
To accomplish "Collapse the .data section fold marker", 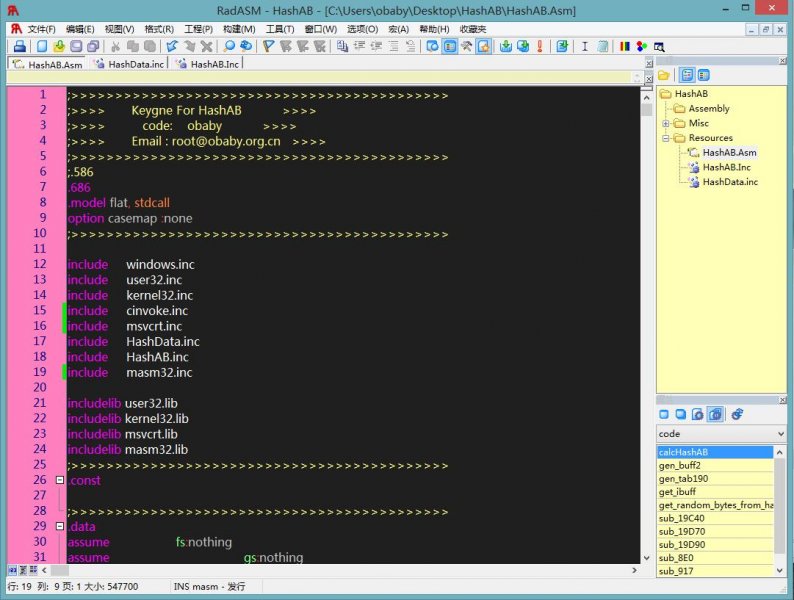I will pyautogui.click(x=60, y=526).
